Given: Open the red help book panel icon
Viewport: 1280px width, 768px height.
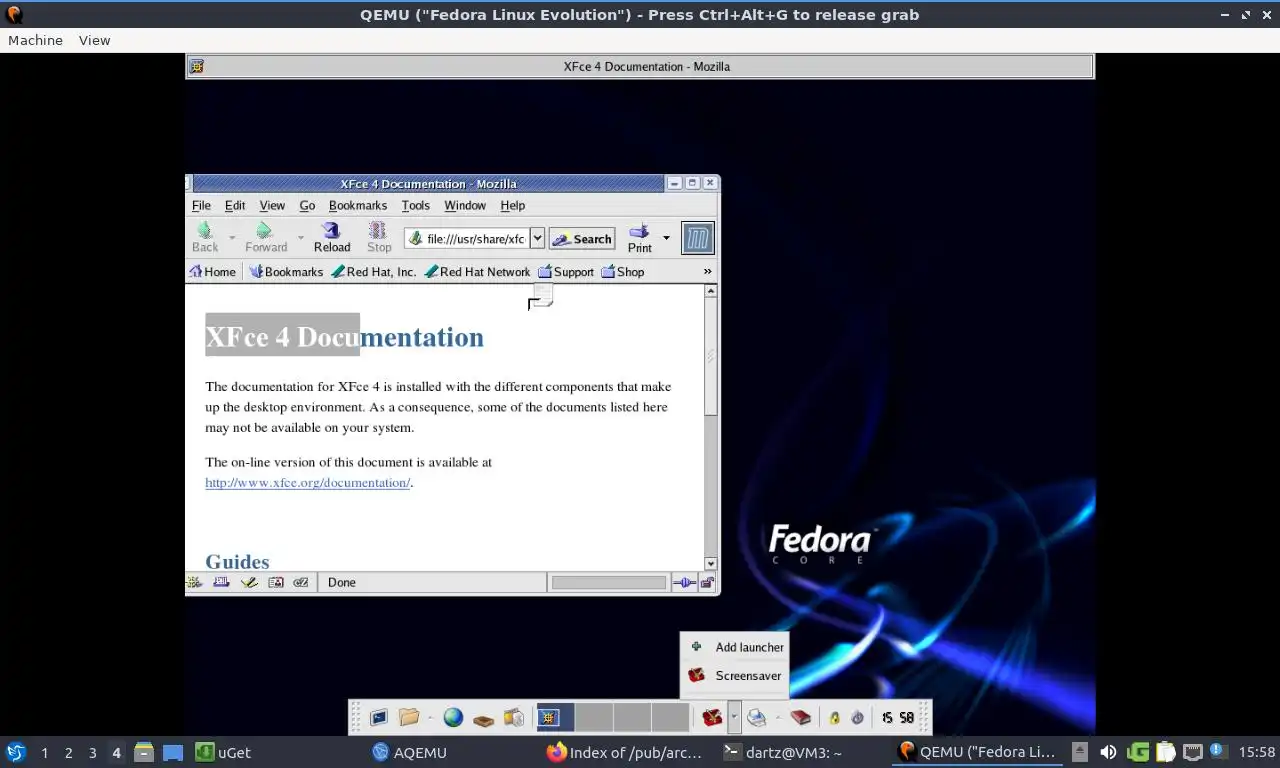Looking at the screenshot, I should pos(801,717).
